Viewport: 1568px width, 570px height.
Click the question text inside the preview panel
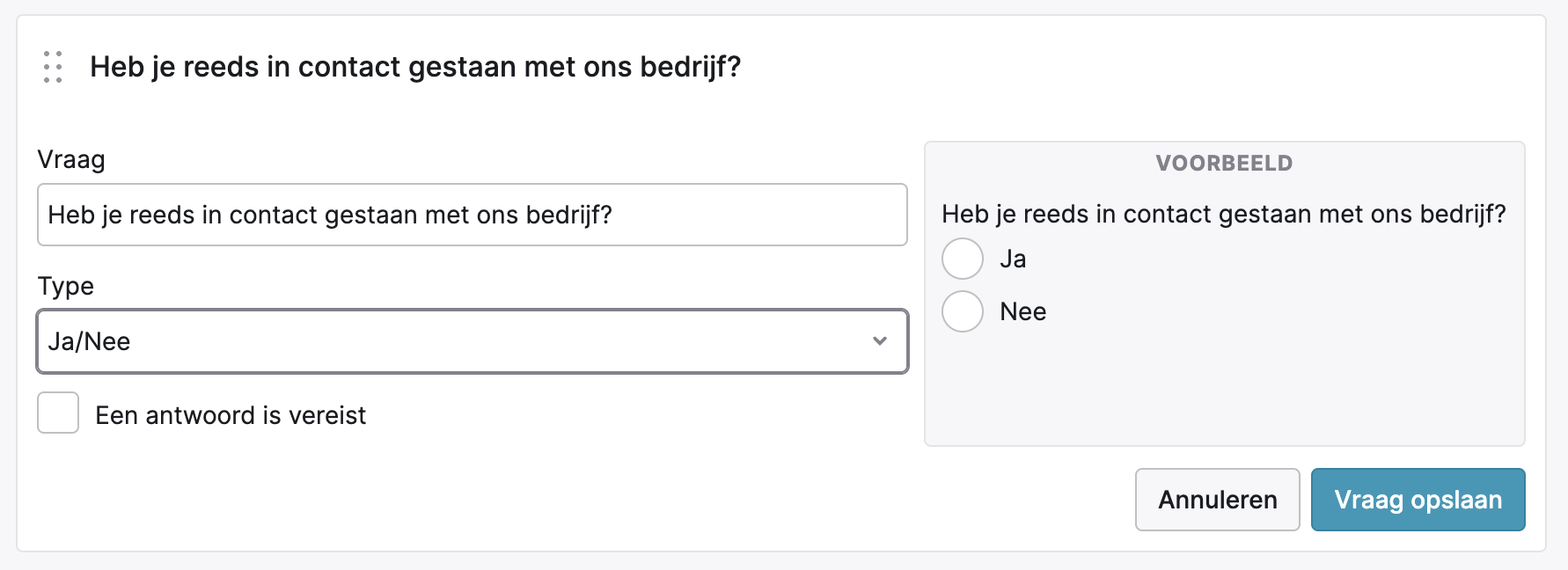point(1223,214)
